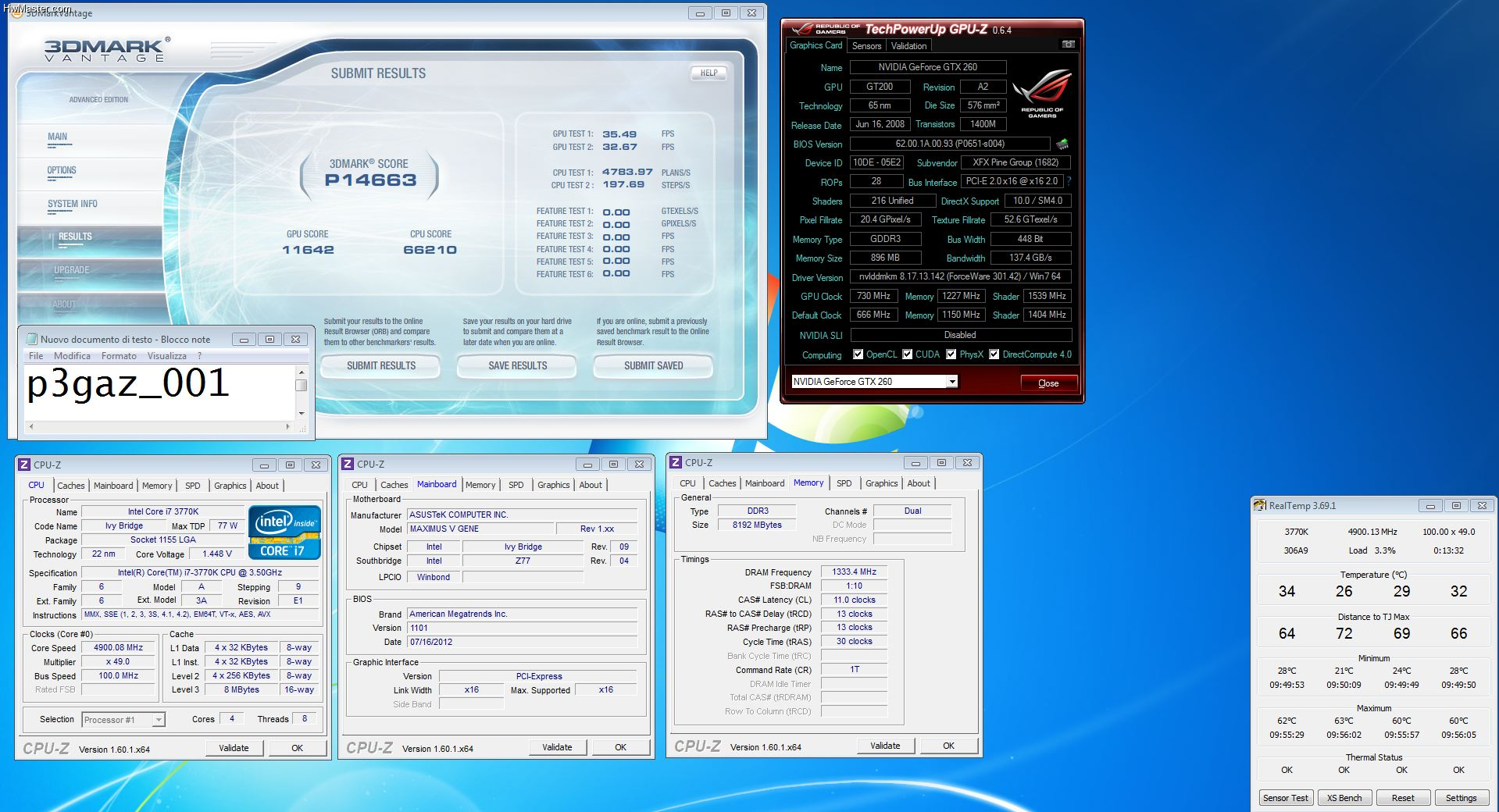Screen dimensions: 1499x812
Task: Open the Processor #1 selection dropdown
Action: tap(159, 720)
